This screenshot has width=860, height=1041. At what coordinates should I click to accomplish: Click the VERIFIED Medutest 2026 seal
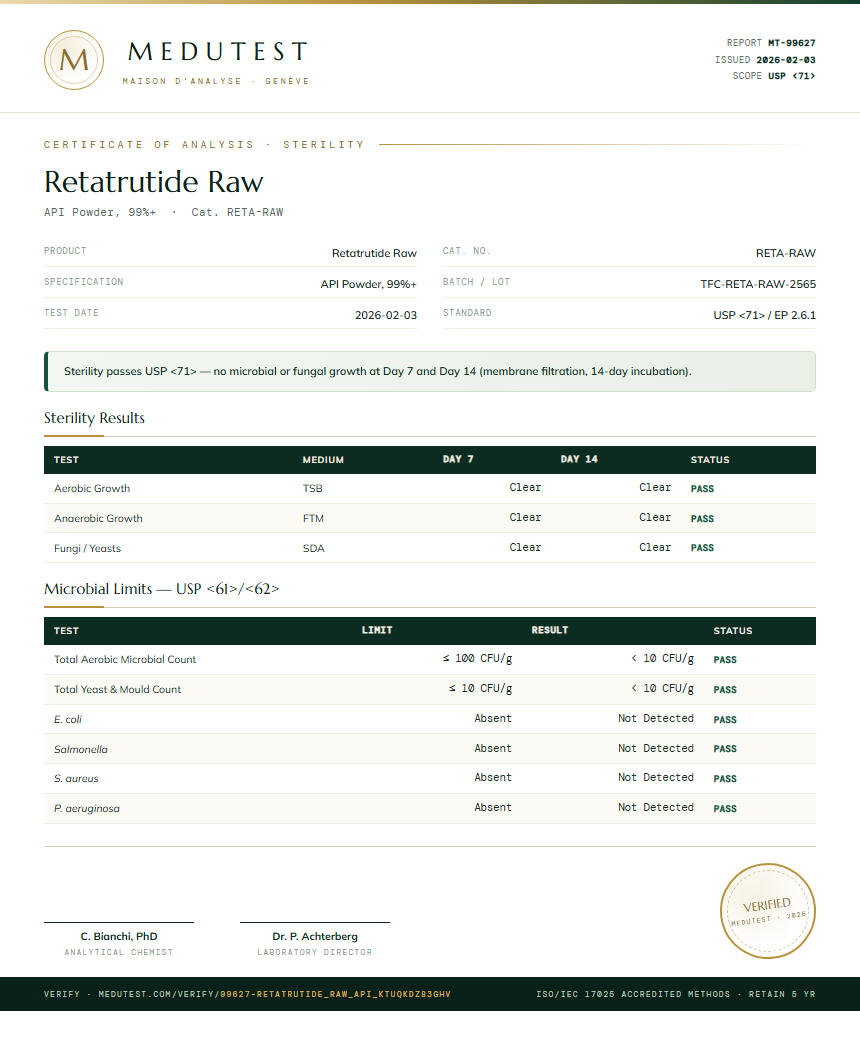768,911
